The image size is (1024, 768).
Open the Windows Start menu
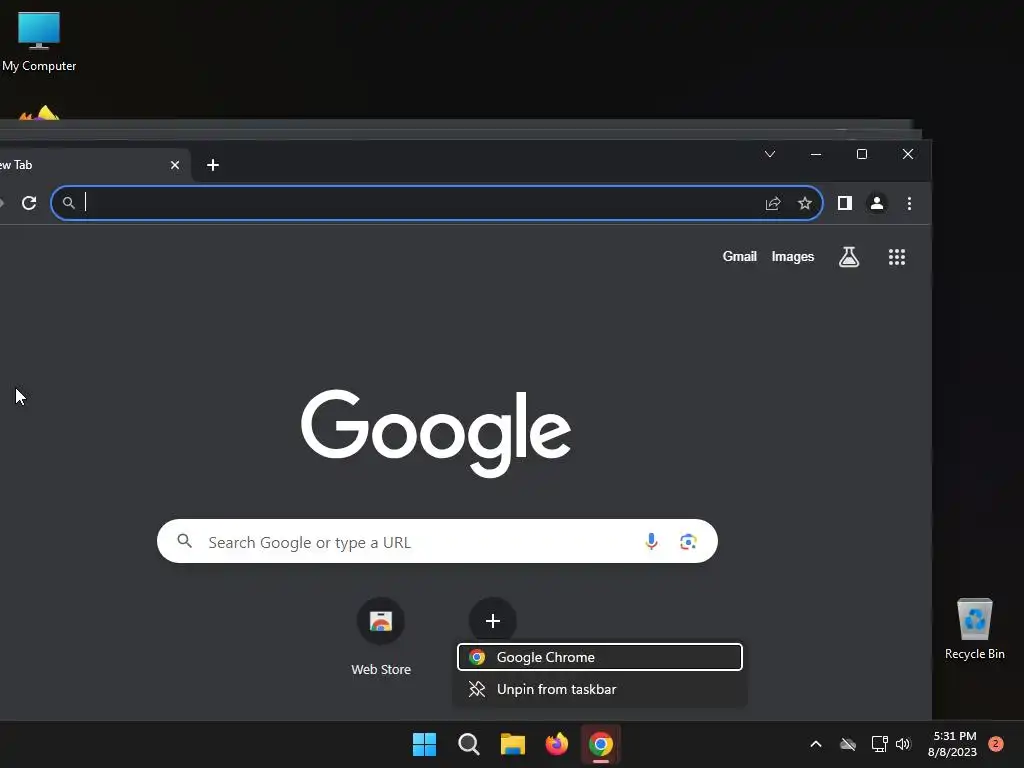click(x=424, y=744)
